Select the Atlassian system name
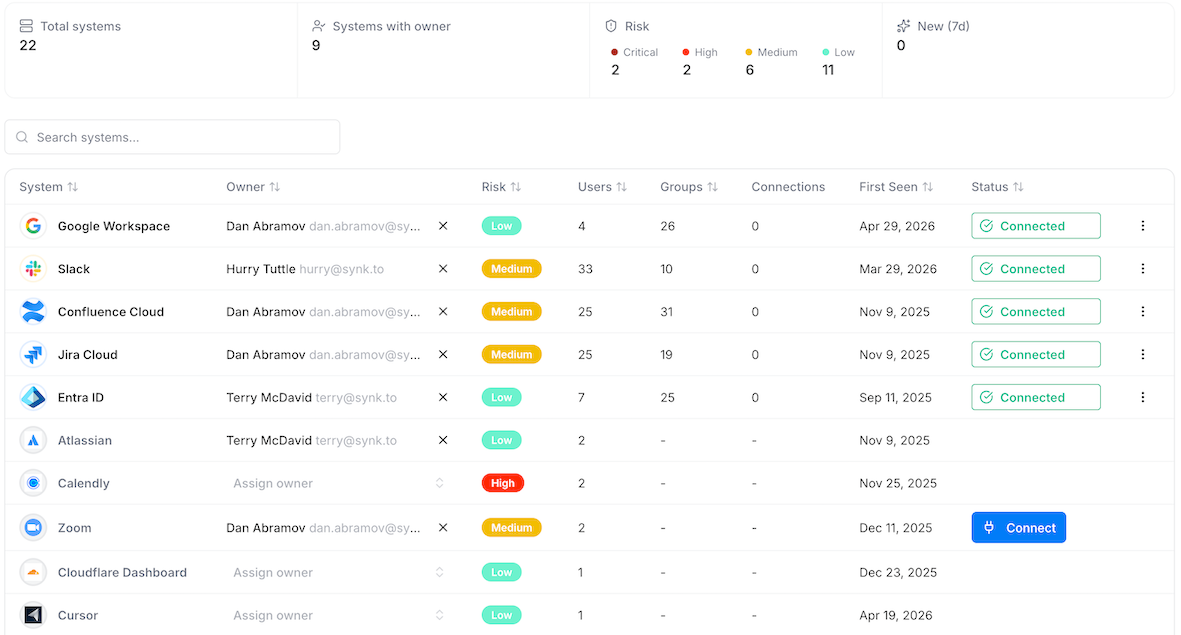The image size is (1181, 635). point(84,441)
